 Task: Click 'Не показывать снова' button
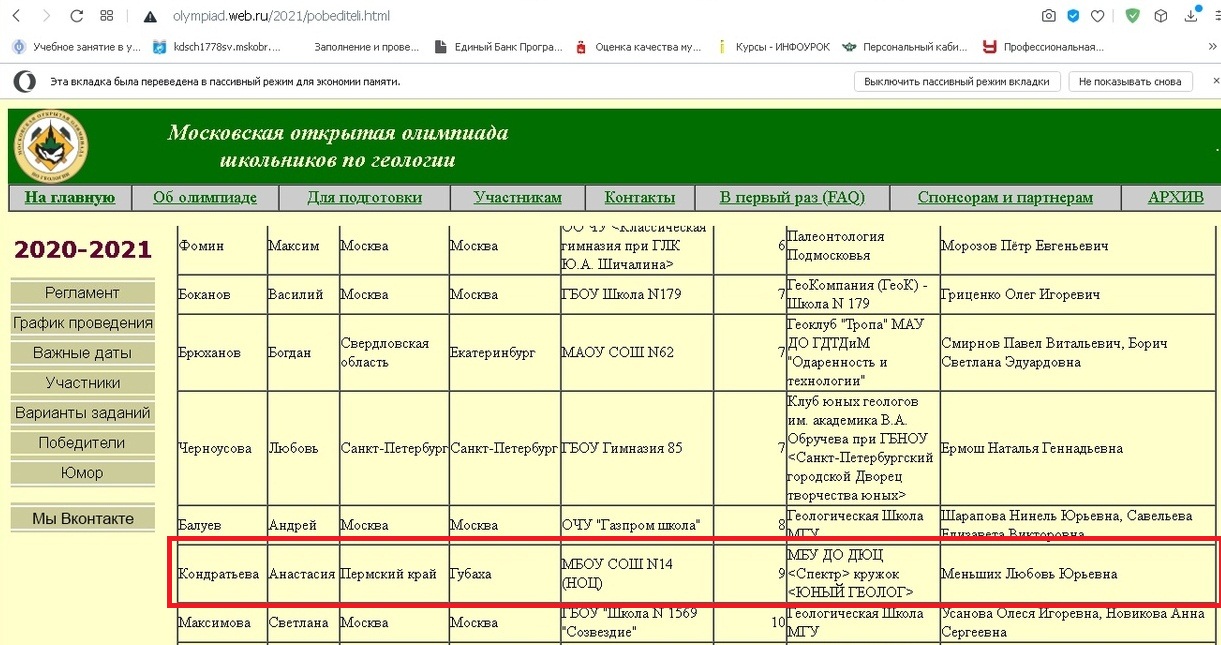[1130, 82]
